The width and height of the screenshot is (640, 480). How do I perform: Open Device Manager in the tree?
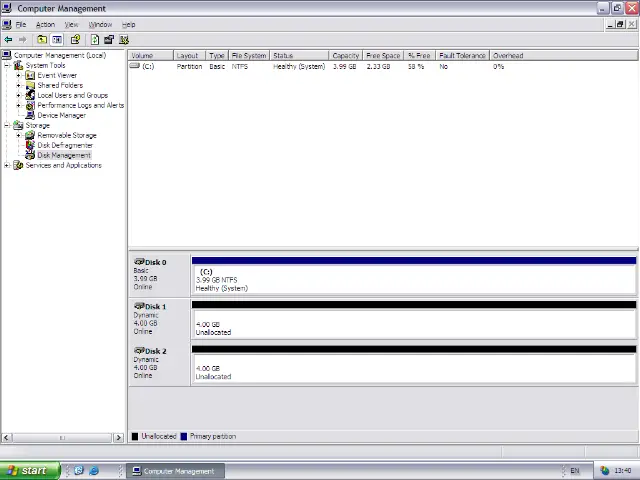point(62,115)
